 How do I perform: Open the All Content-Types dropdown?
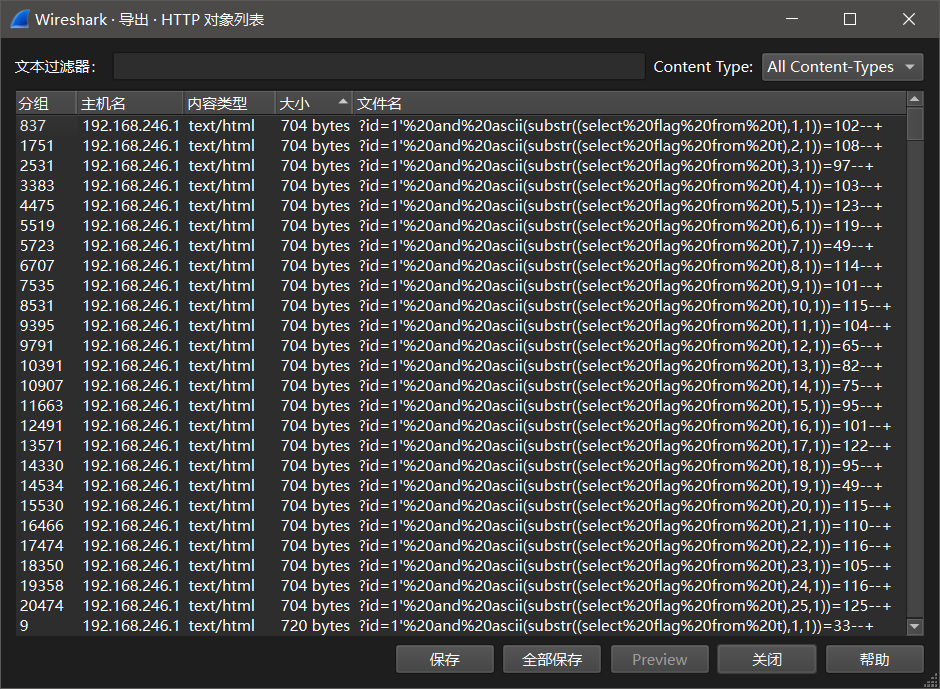click(x=842, y=67)
